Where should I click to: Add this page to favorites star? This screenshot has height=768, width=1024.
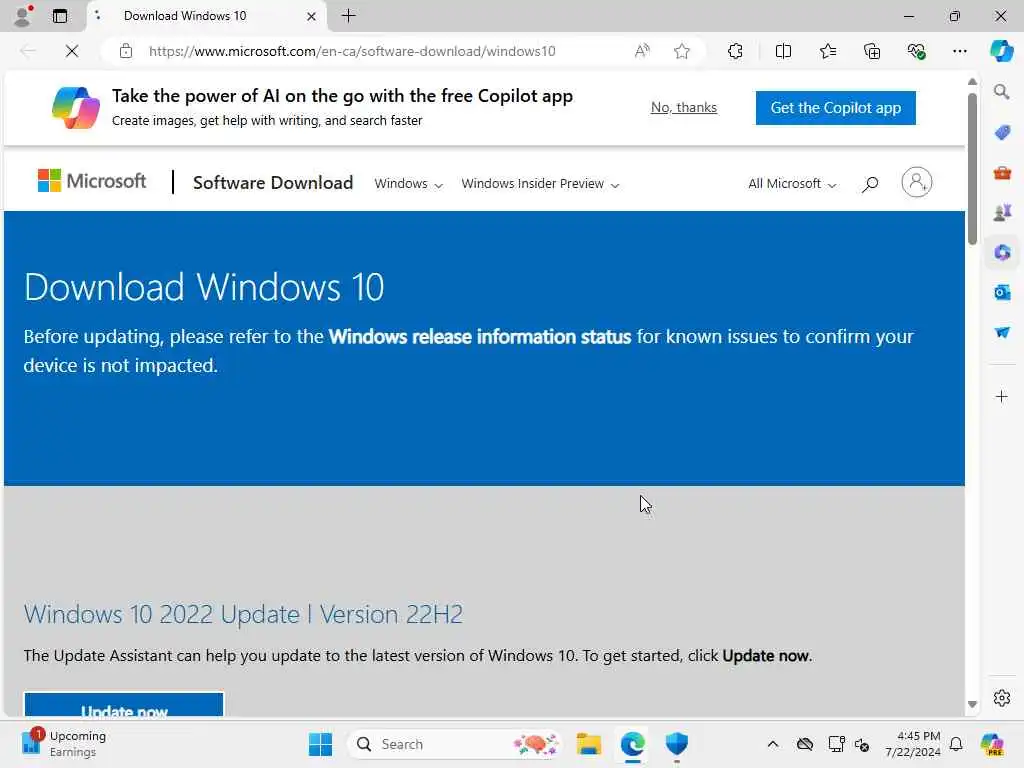point(682,51)
